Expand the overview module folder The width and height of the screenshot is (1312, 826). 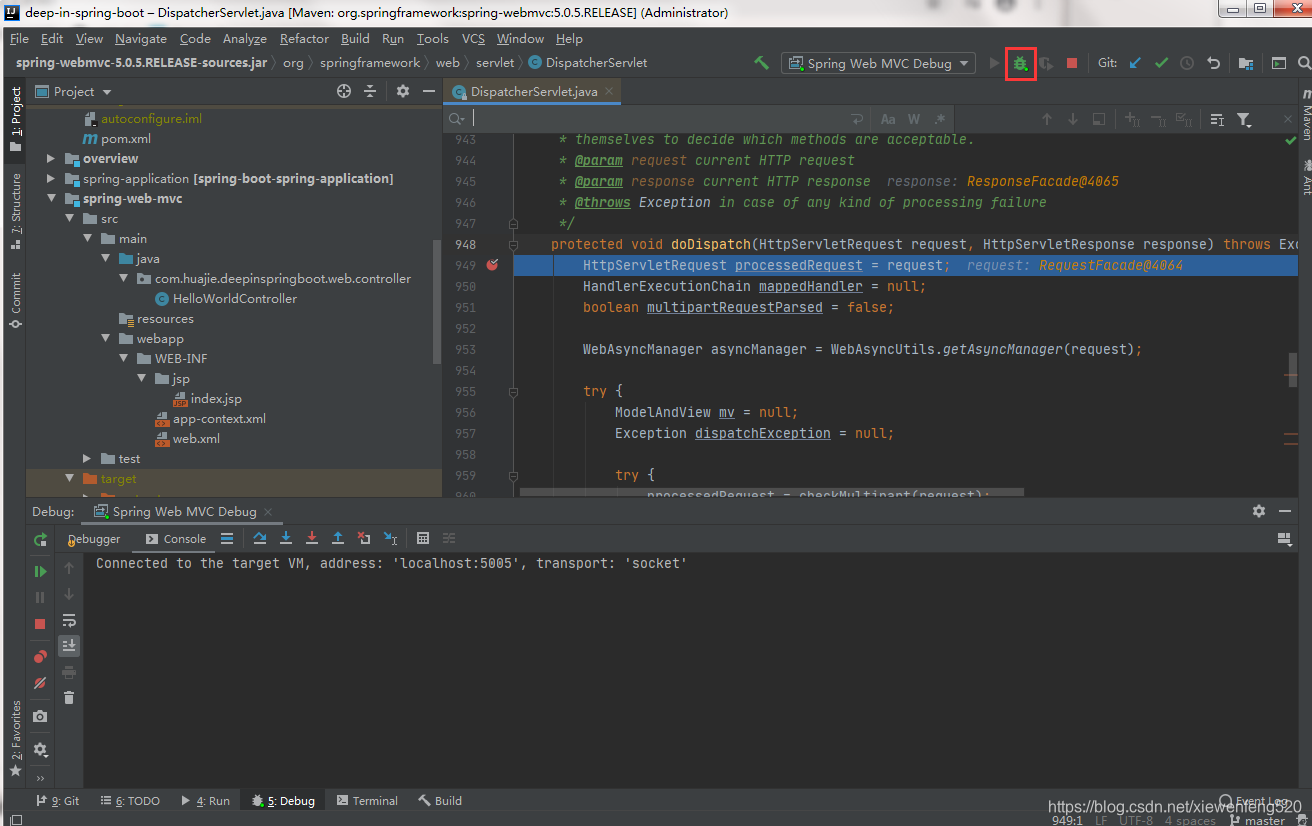pos(51,159)
